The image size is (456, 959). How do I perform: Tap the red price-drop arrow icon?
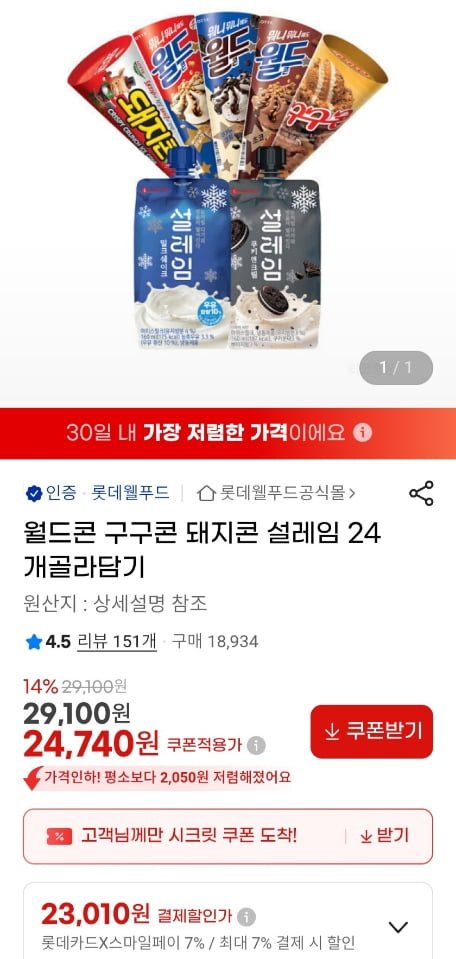pos(32,778)
